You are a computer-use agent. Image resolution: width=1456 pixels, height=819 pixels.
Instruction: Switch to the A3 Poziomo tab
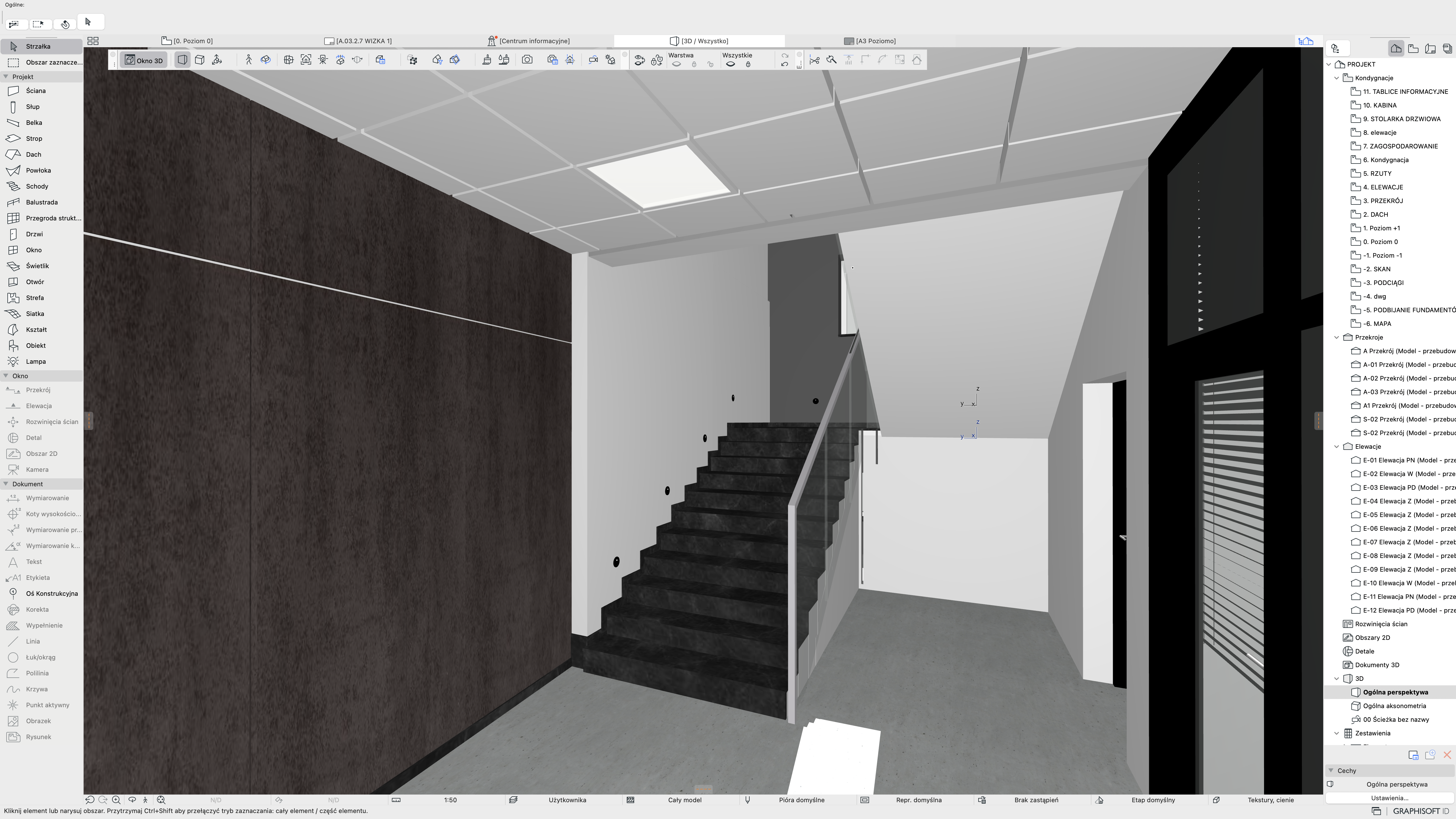point(875,41)
